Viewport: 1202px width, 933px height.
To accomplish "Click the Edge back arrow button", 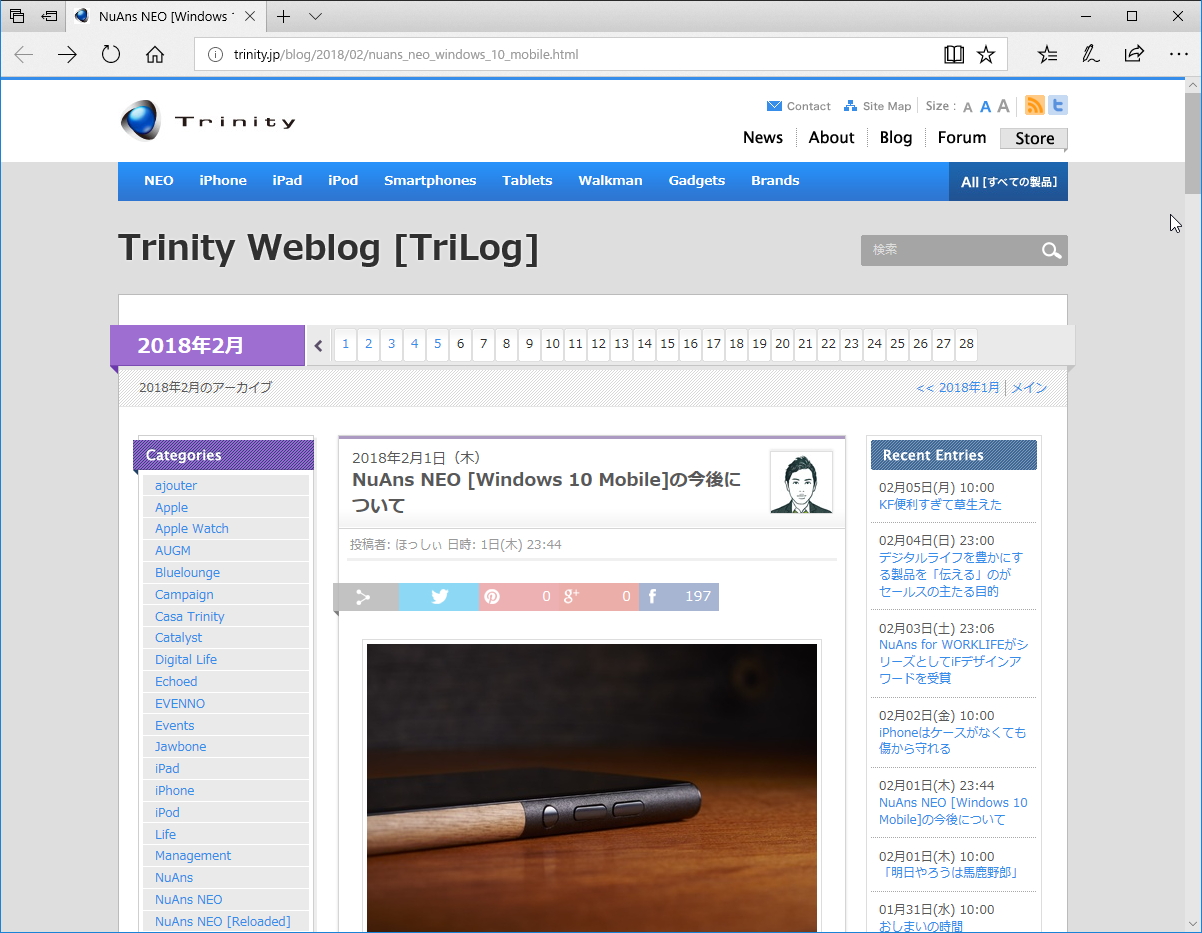I will pos(24,55).
